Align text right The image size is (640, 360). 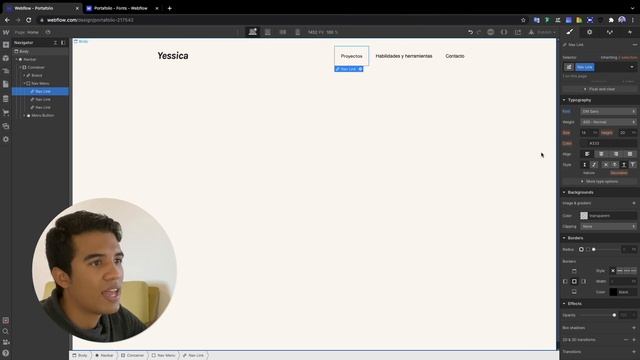click(x=616, y=154)
